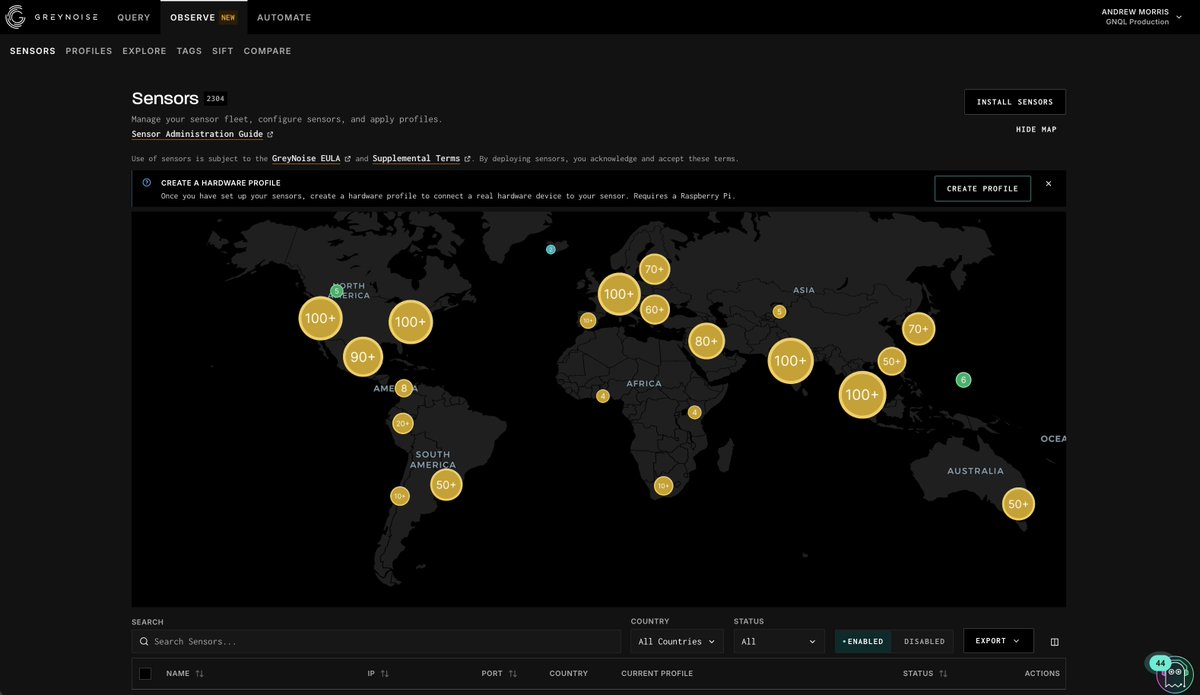Screen dimensions: 1200x695
Task: Select the 4 cluster in West Africa
Action: tap(602, 396)
